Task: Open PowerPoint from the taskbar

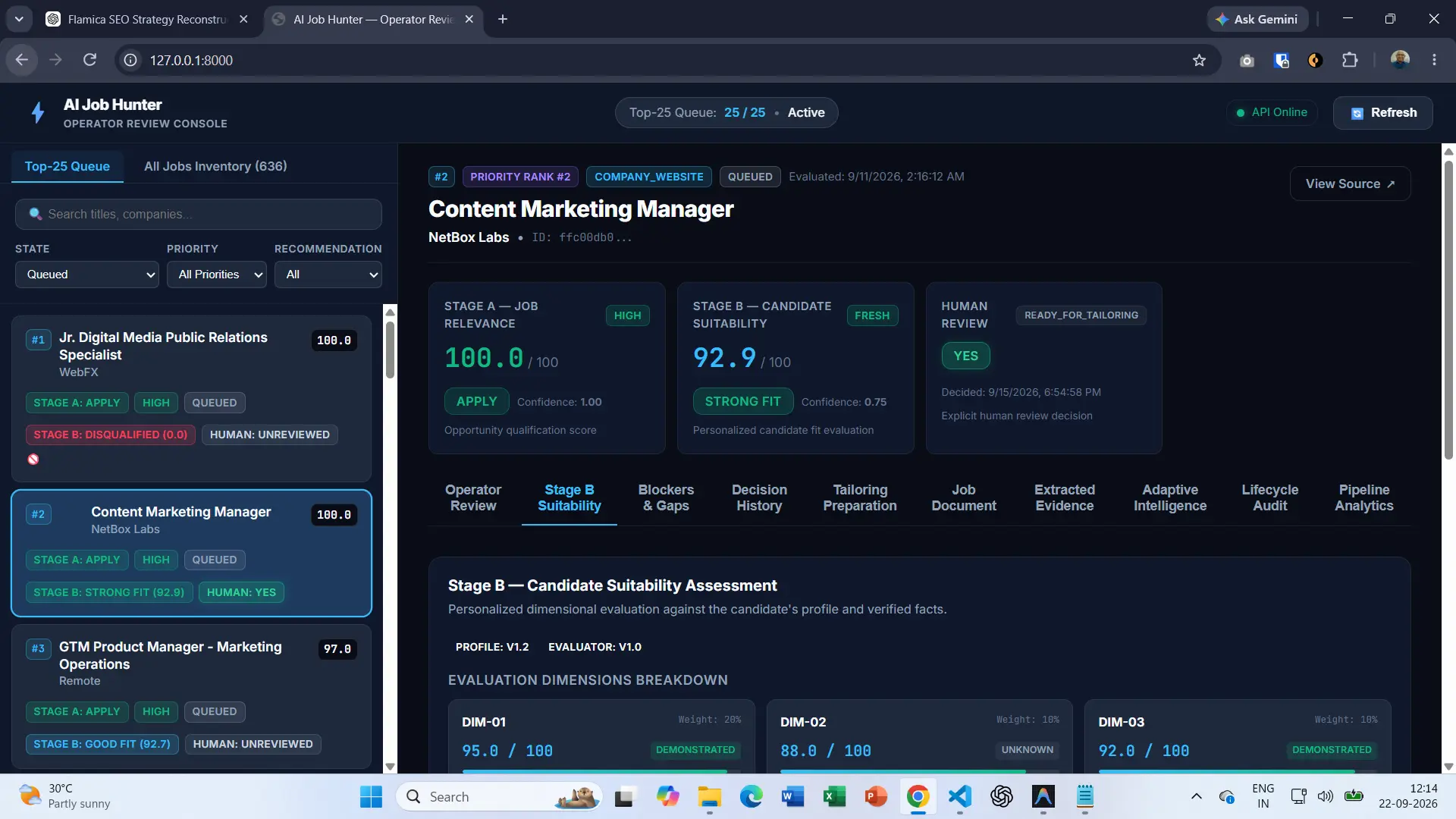Action: [x=876, y=797]
